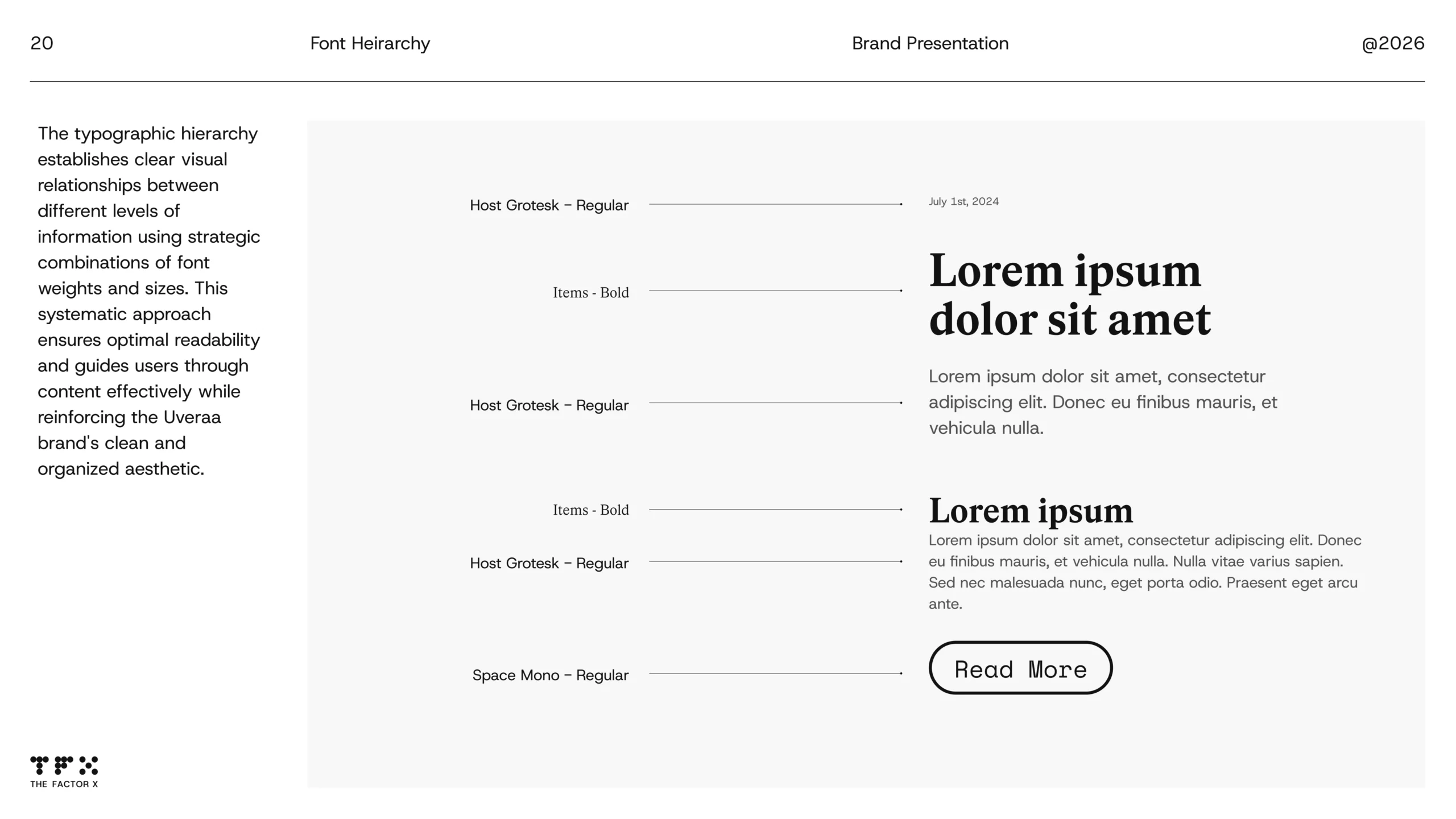
Task: Click the connector line pointing to the date
Action: click(x=776, y=204)
